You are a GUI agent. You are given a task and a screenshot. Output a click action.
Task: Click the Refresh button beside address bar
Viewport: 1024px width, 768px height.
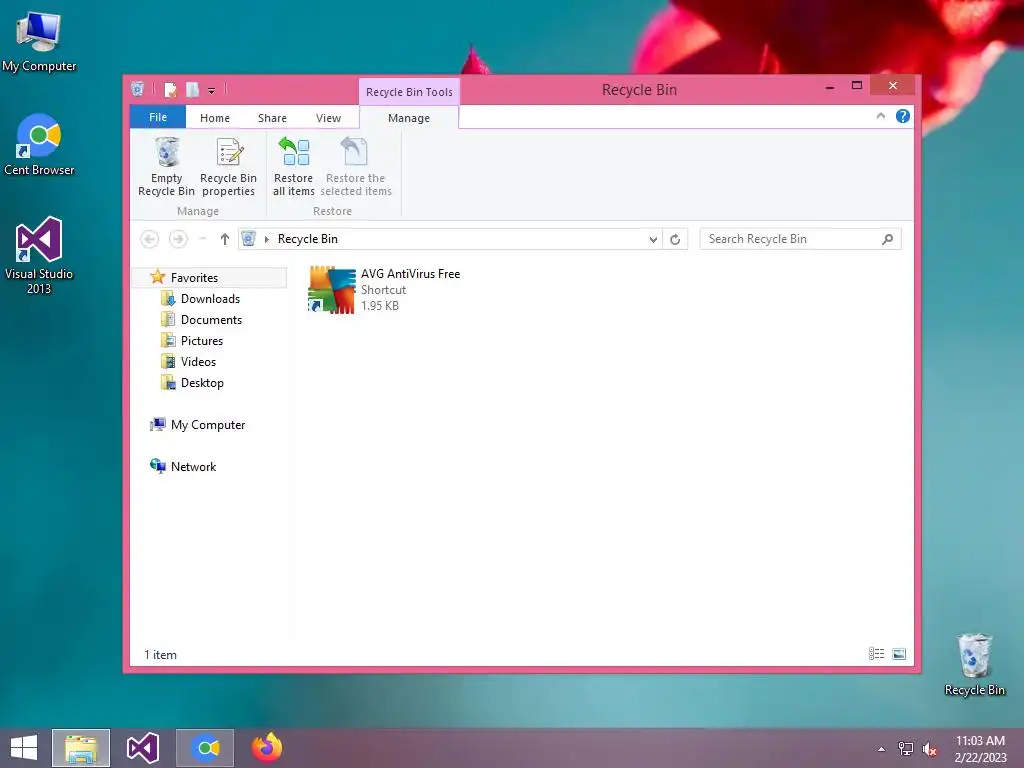675,240
